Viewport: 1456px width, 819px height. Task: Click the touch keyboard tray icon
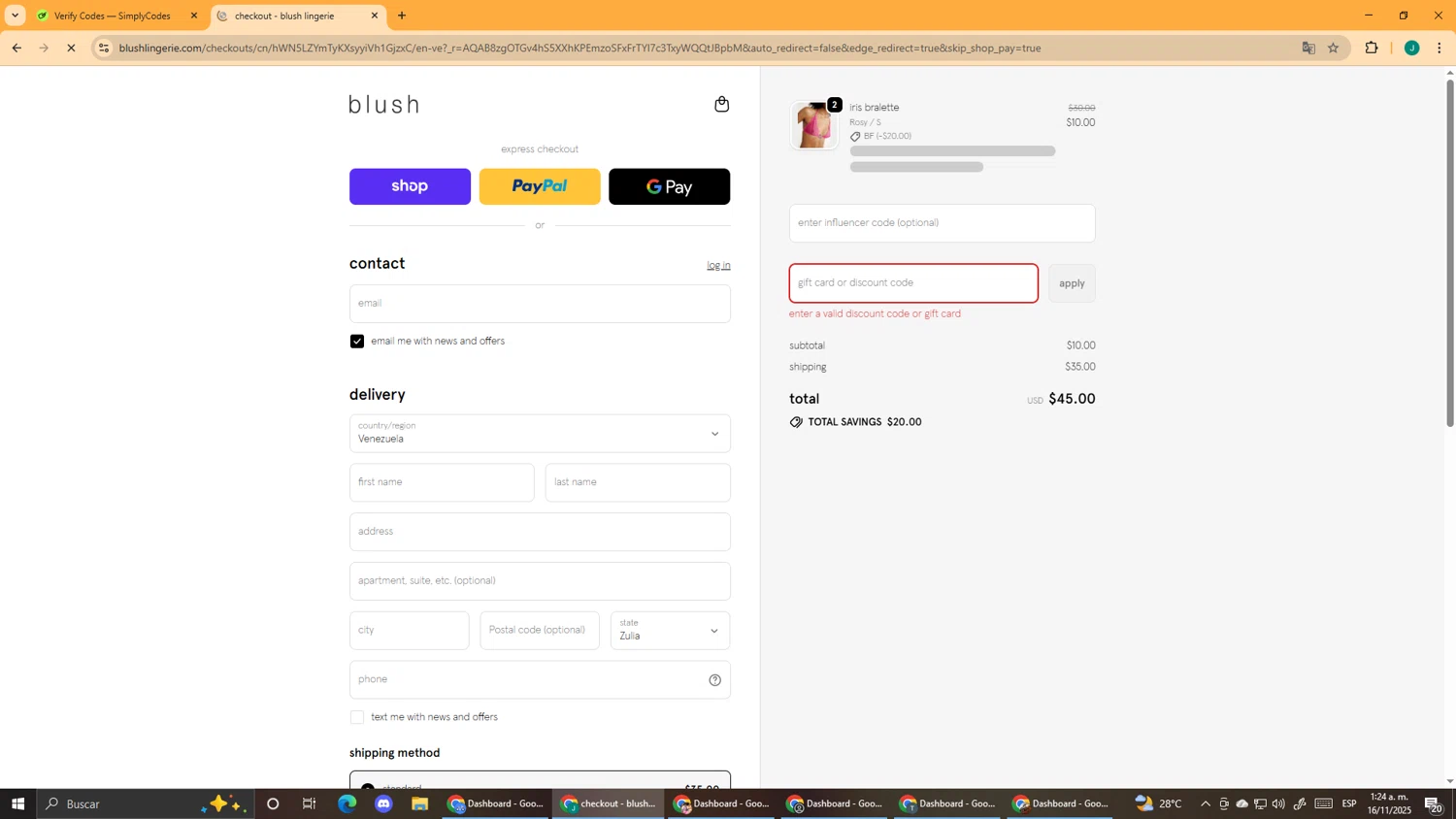[1324, 803]
